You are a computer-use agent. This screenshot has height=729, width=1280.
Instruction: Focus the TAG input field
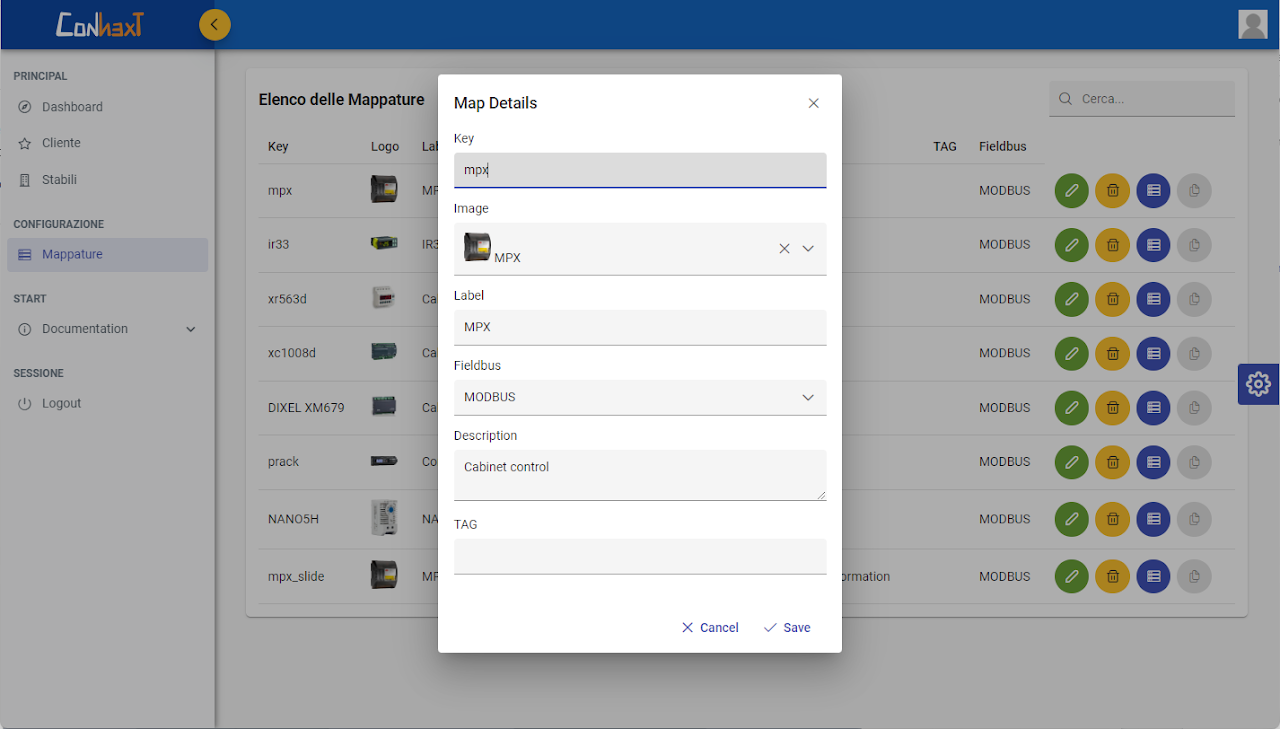(x=640, y=556)
